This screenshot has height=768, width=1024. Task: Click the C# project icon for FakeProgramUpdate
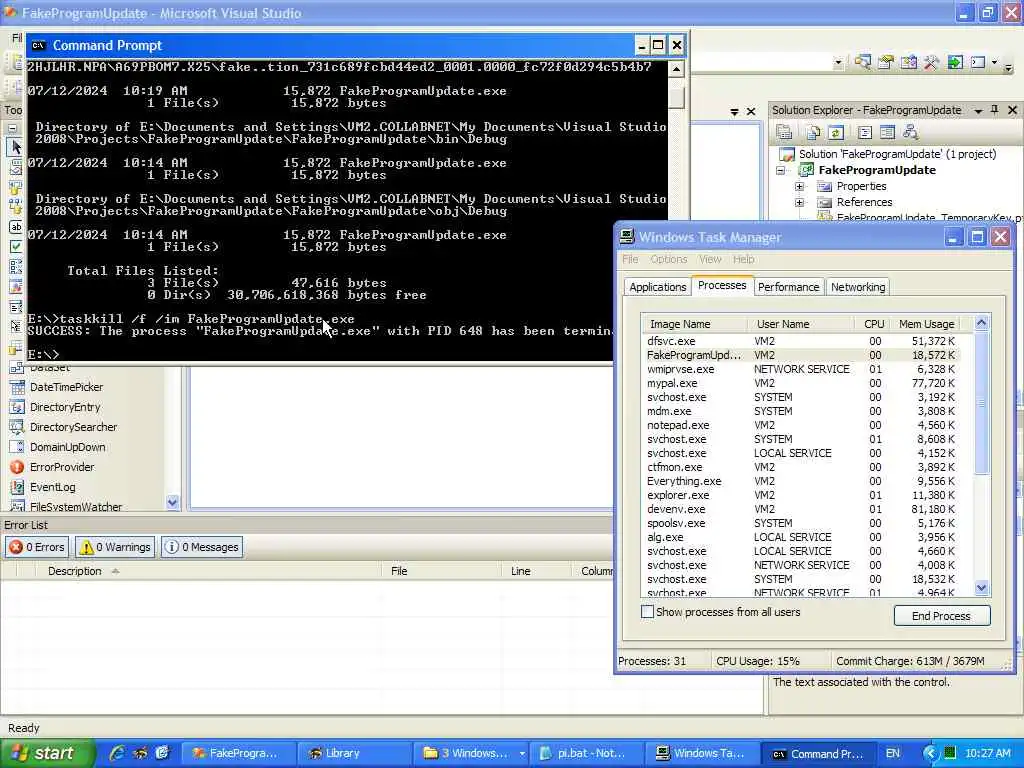click(807, 170)
